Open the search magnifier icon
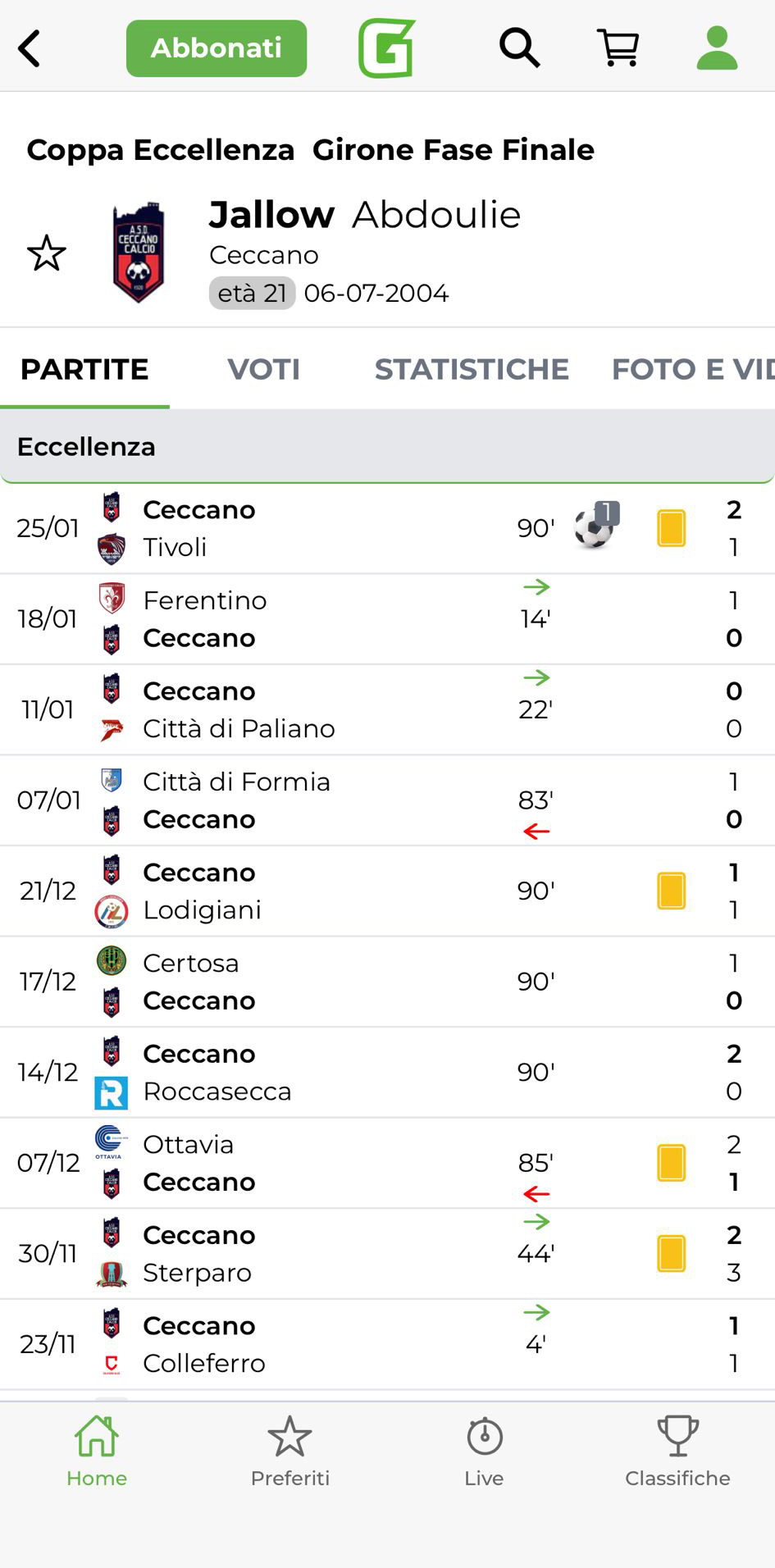775x1568 pixels. click(x=519, y=48)
